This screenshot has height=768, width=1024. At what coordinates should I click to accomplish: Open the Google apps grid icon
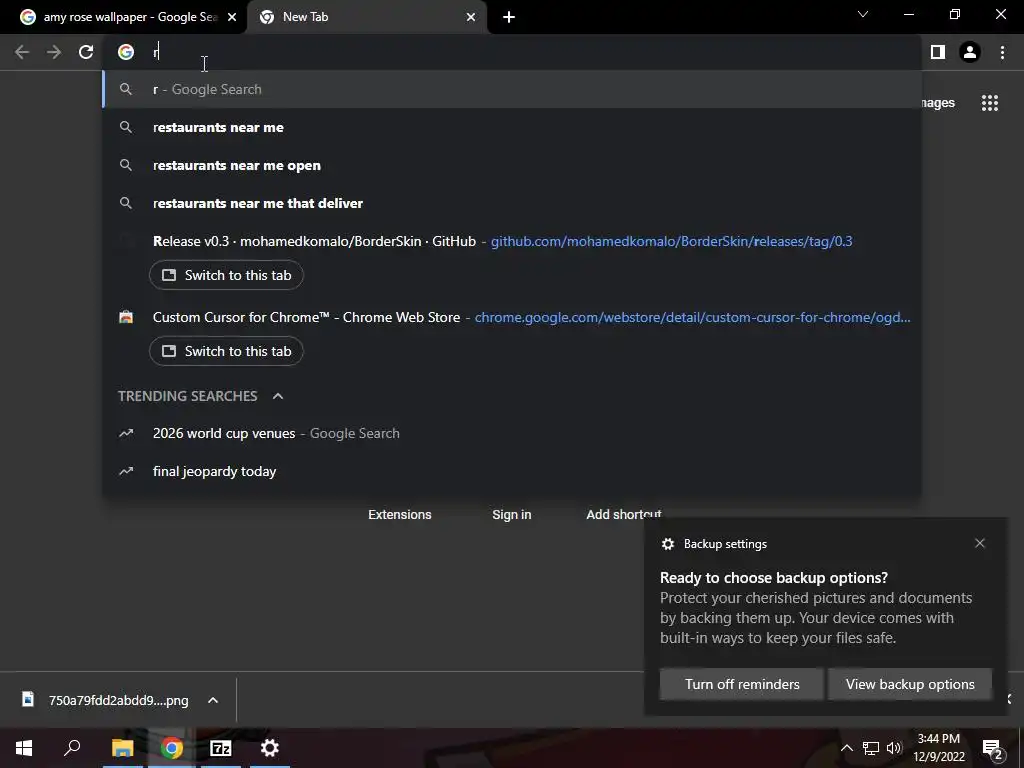(990, 103)
